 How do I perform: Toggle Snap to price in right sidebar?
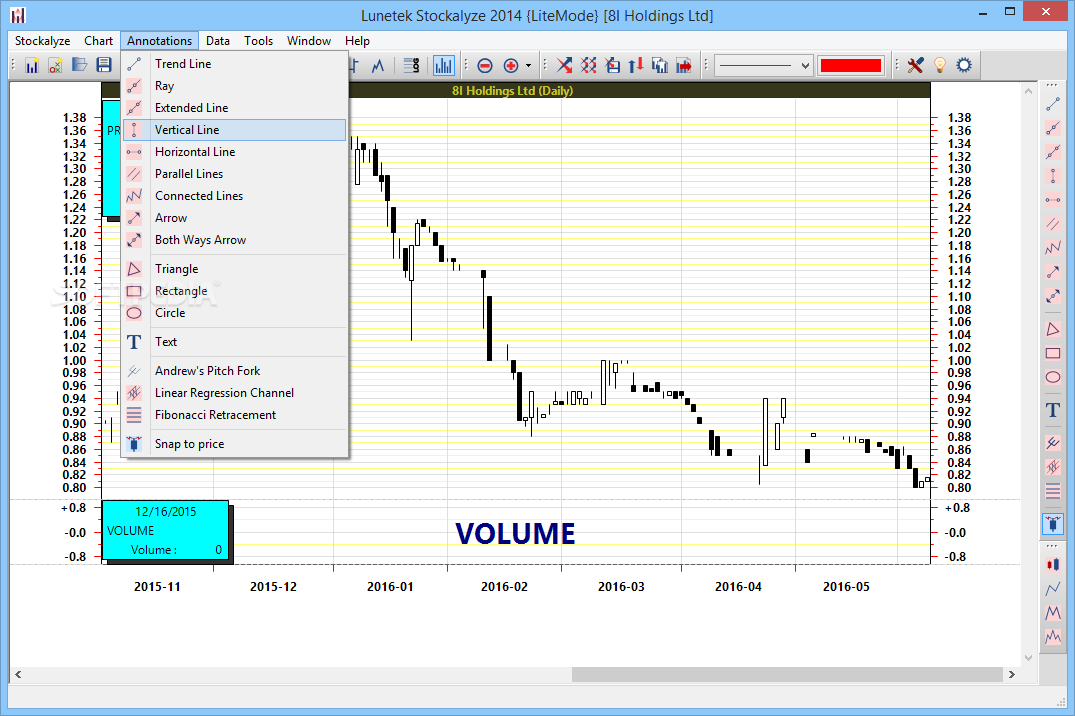coord(1052,524)
